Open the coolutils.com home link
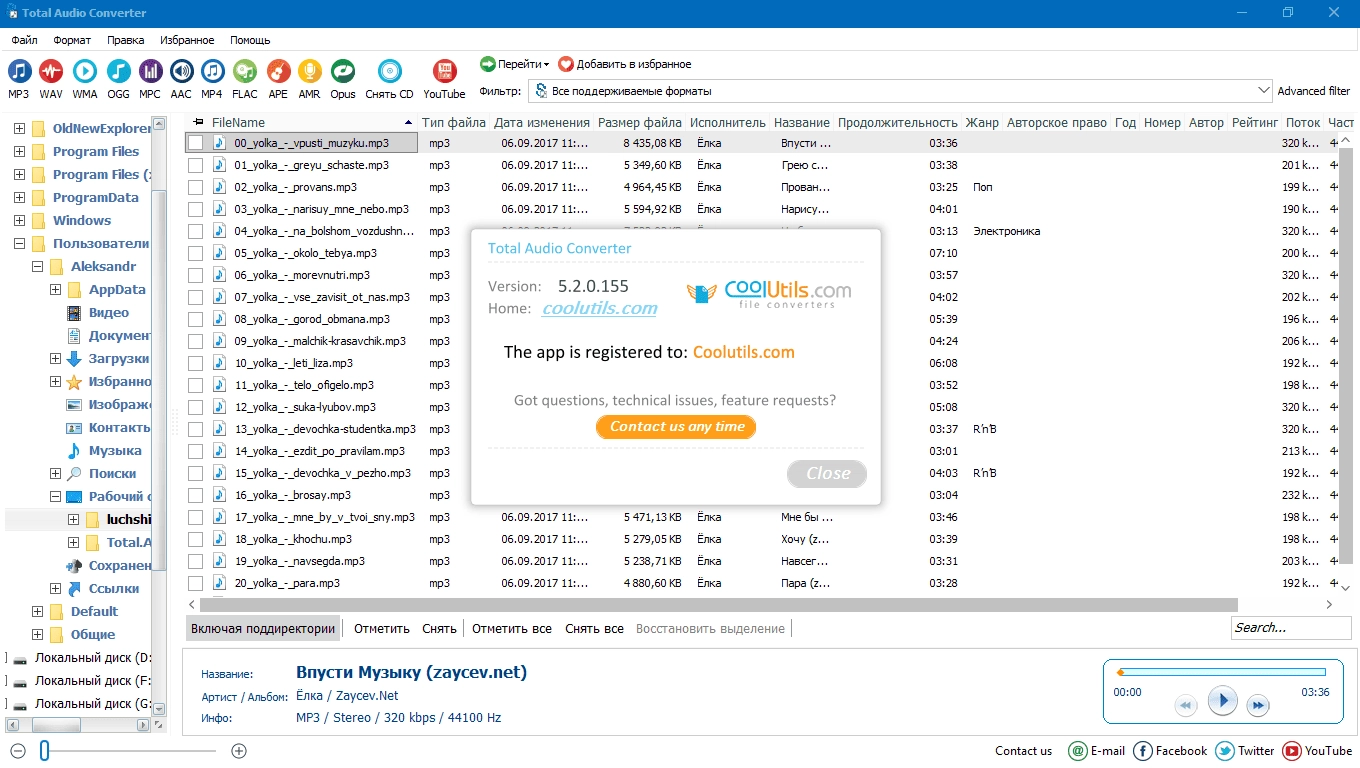Screen dimensions: 1360x768 click(600, 308)
